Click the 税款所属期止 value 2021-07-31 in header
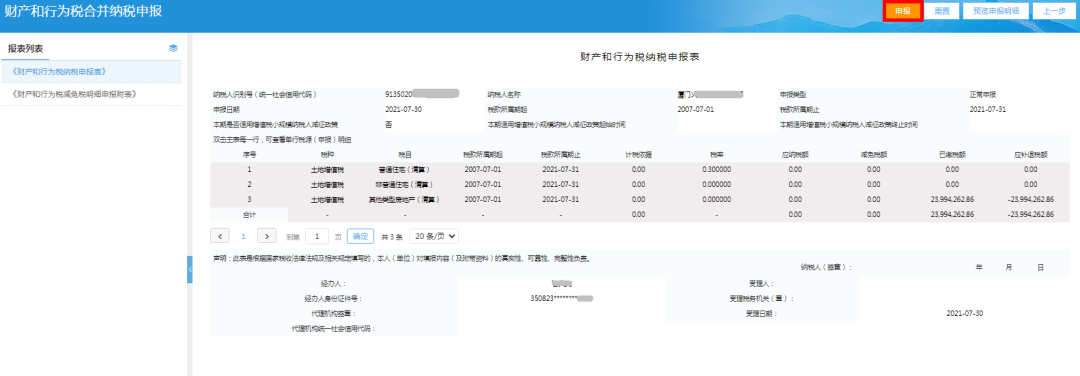 pyautogui.click(x=988, y=109)
